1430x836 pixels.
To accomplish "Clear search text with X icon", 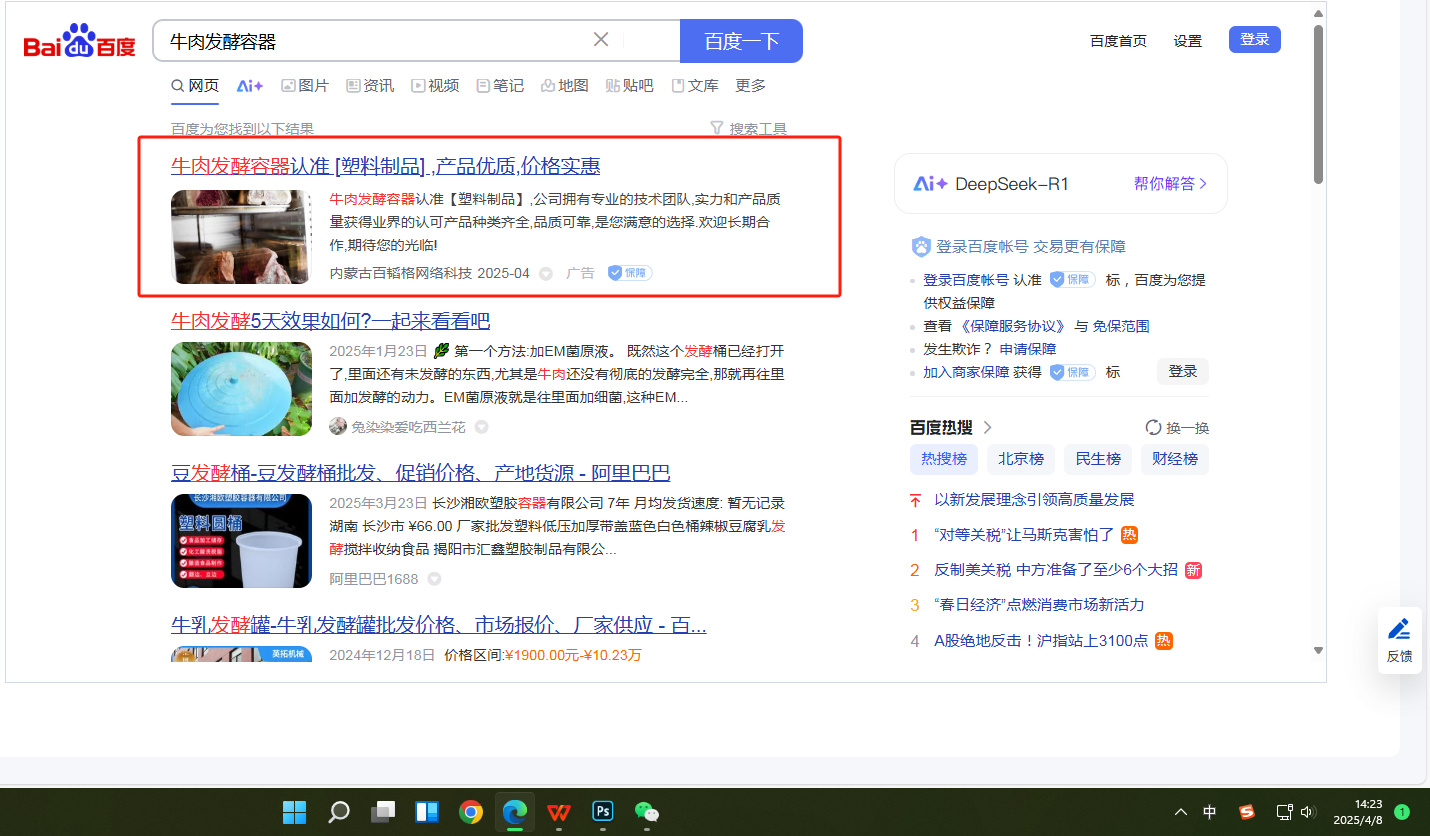I will point(601,40).
